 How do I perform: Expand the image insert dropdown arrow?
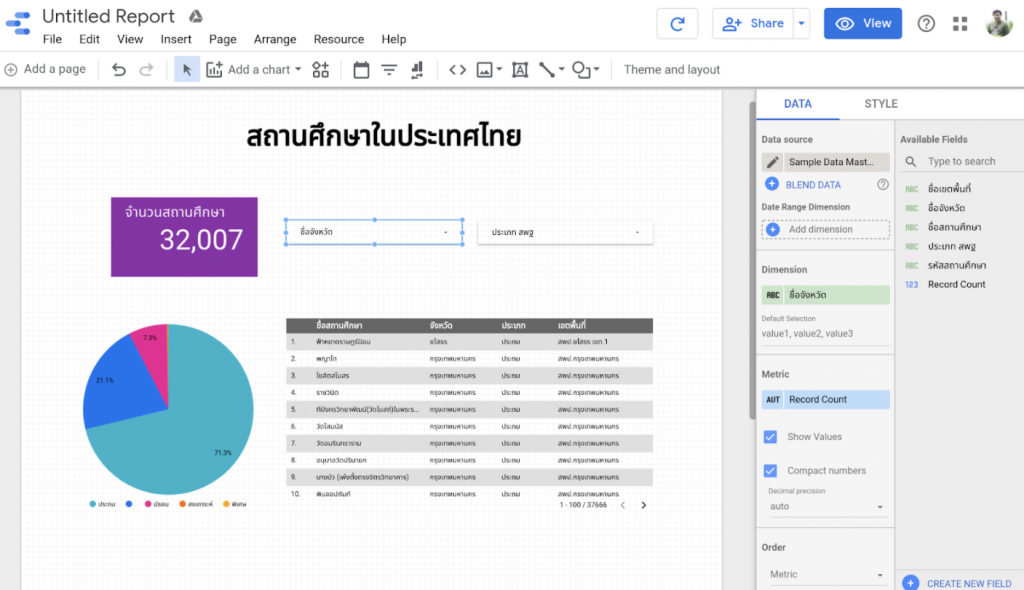pyautogui.click(x=500, y=69)
